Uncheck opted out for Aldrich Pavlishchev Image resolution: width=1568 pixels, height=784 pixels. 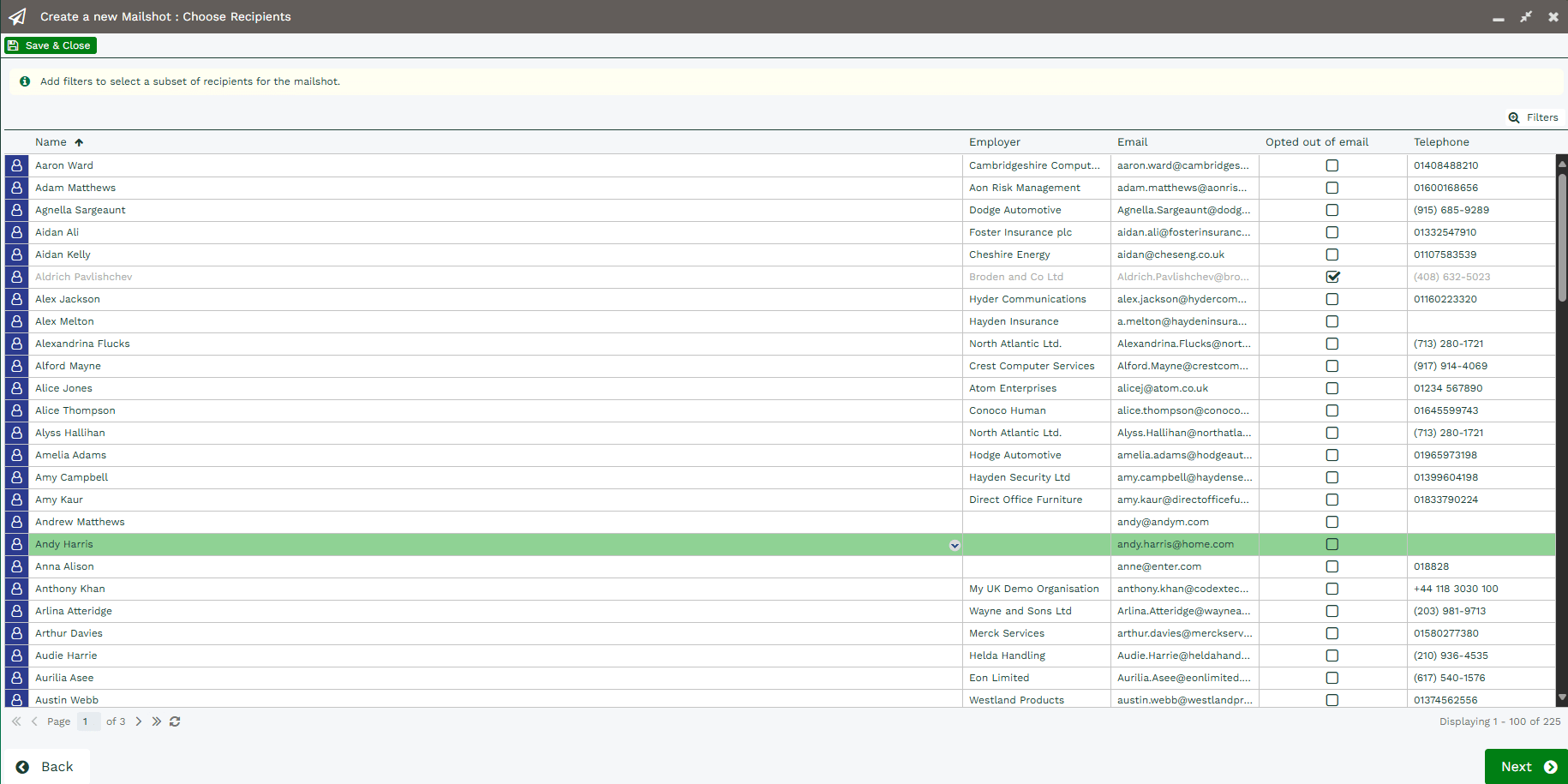tap(1332, 277)
